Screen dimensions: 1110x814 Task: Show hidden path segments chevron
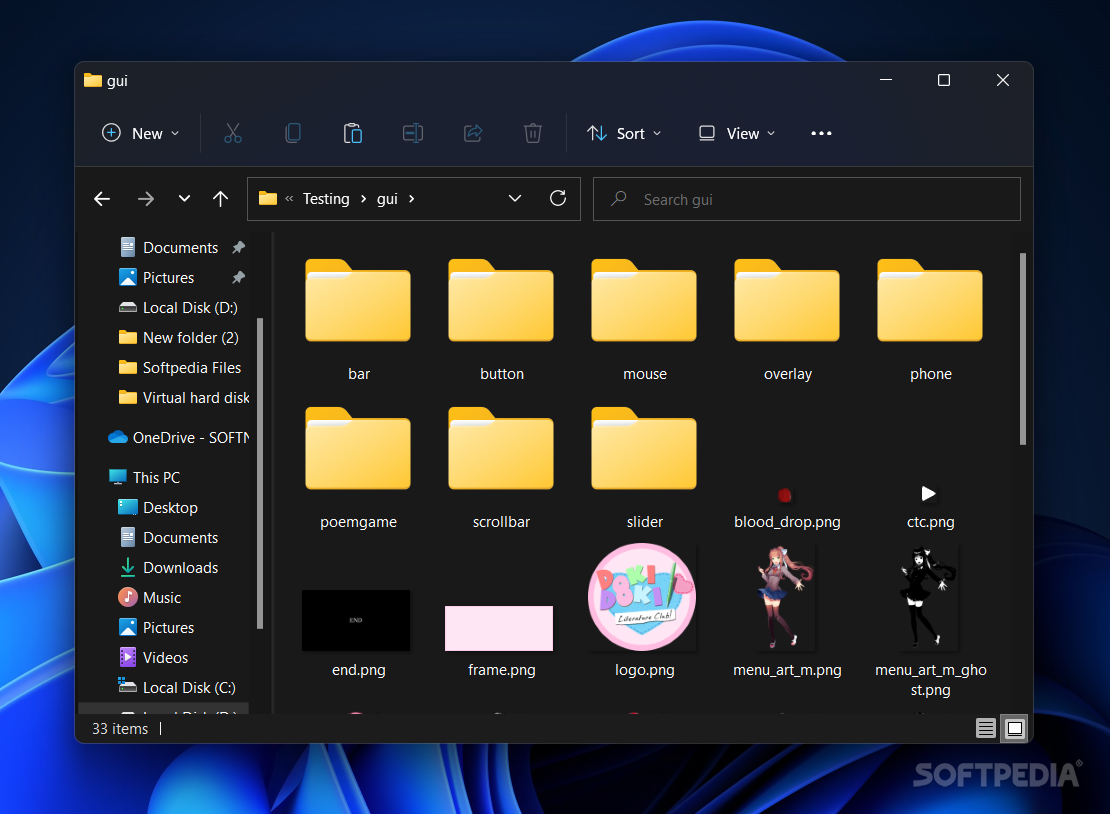coord(289,199)
